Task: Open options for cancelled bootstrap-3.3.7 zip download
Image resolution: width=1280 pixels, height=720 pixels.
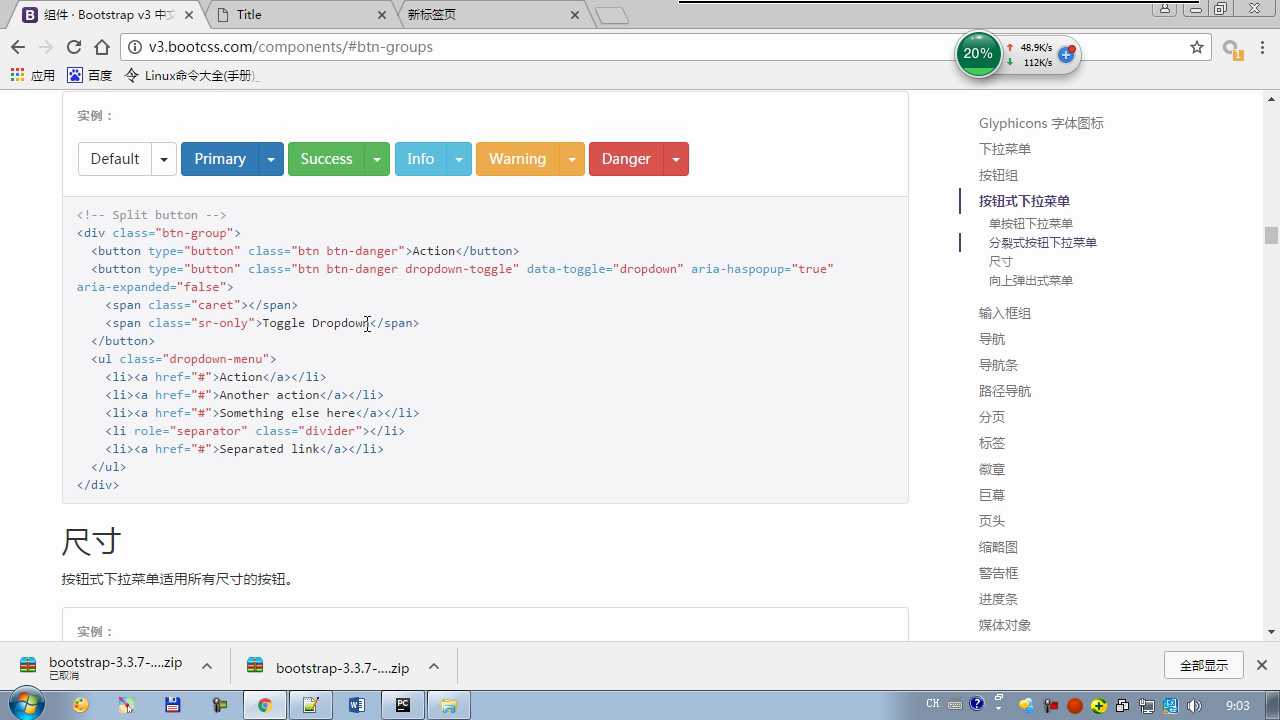Action: 207,666
